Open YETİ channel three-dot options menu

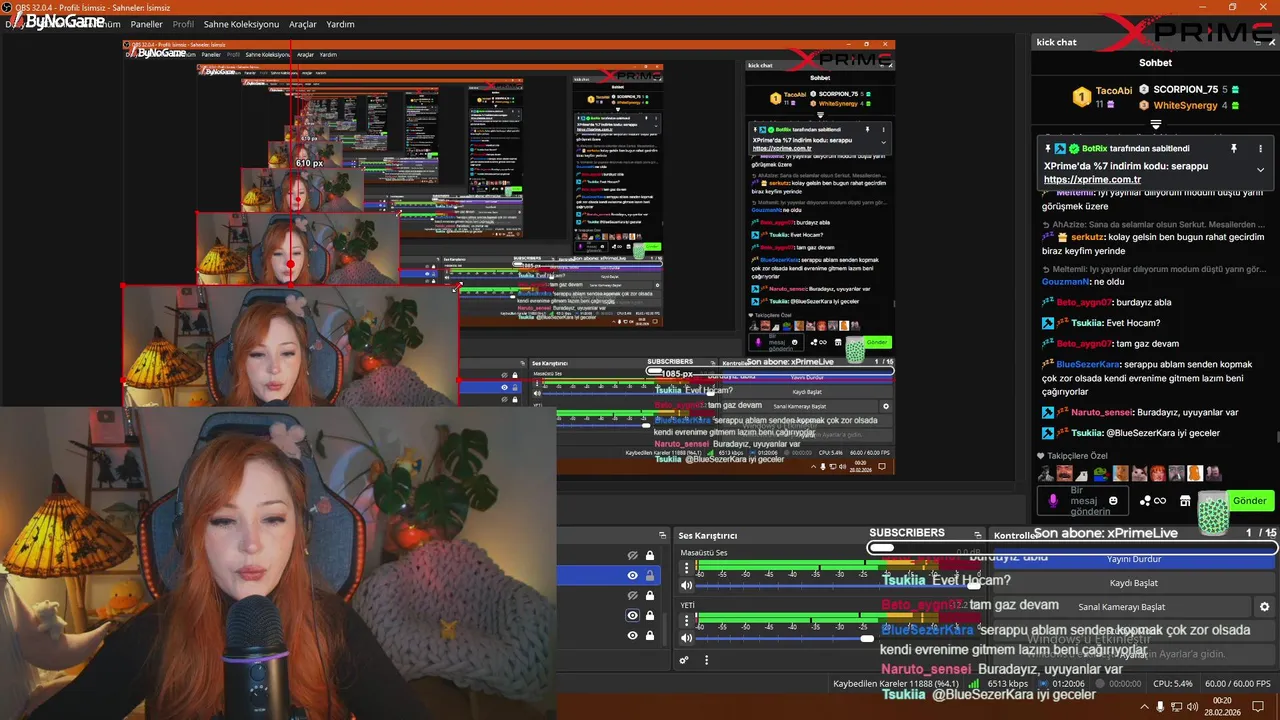tap(686, 619)
